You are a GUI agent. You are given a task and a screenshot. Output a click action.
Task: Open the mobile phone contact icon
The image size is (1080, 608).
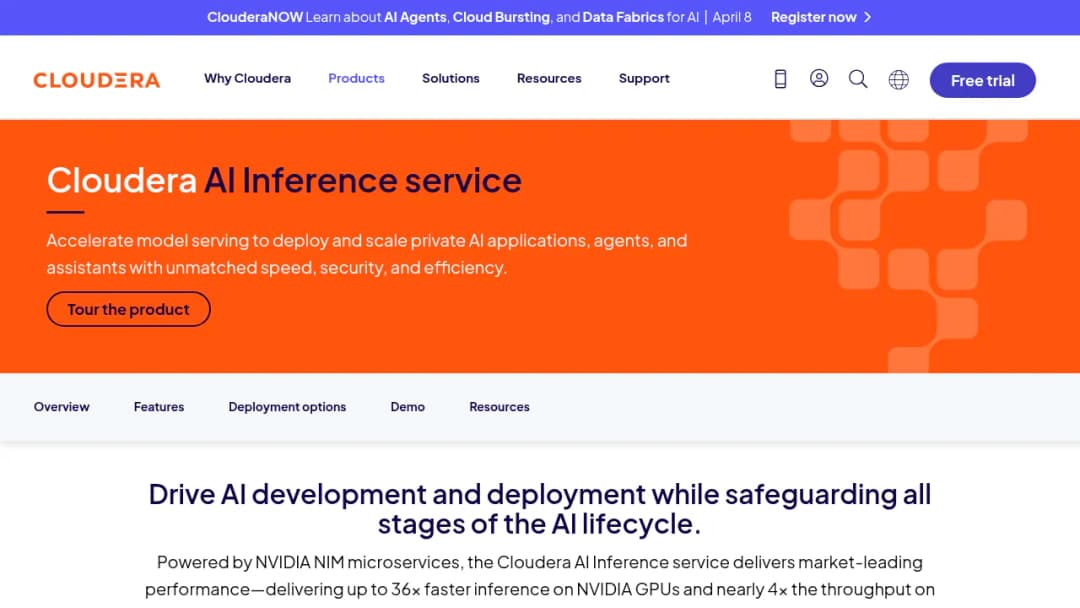[x=780, y=79]
